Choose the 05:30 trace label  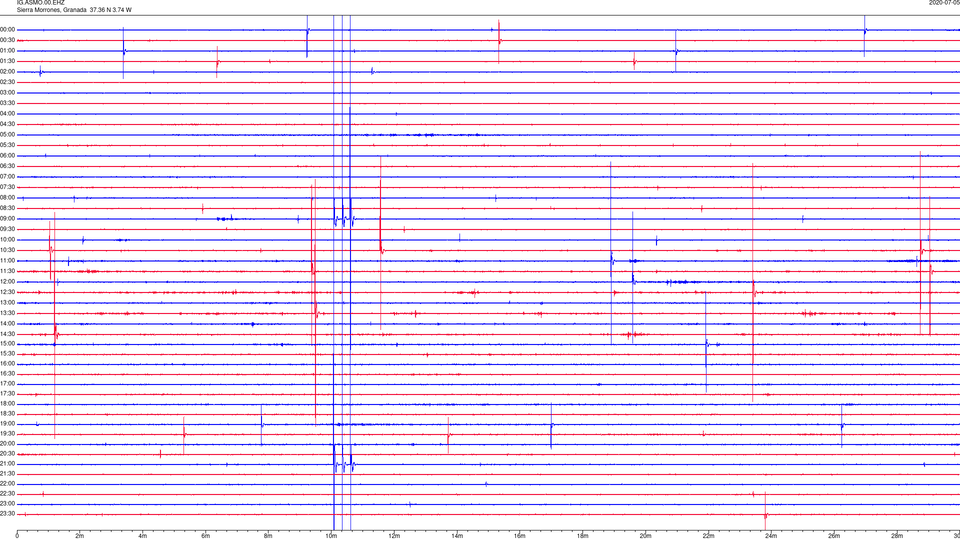[x=8, y=145]
